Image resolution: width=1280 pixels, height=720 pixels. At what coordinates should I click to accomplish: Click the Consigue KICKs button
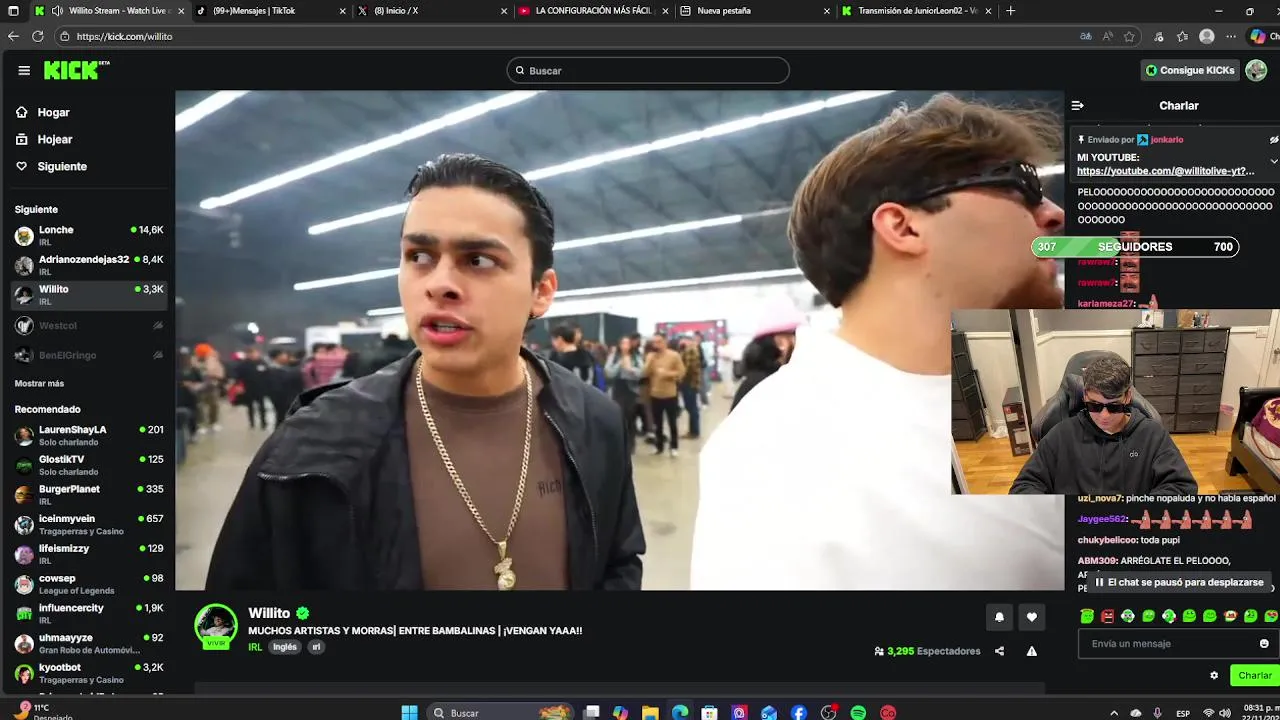(x=1190, y=70)
